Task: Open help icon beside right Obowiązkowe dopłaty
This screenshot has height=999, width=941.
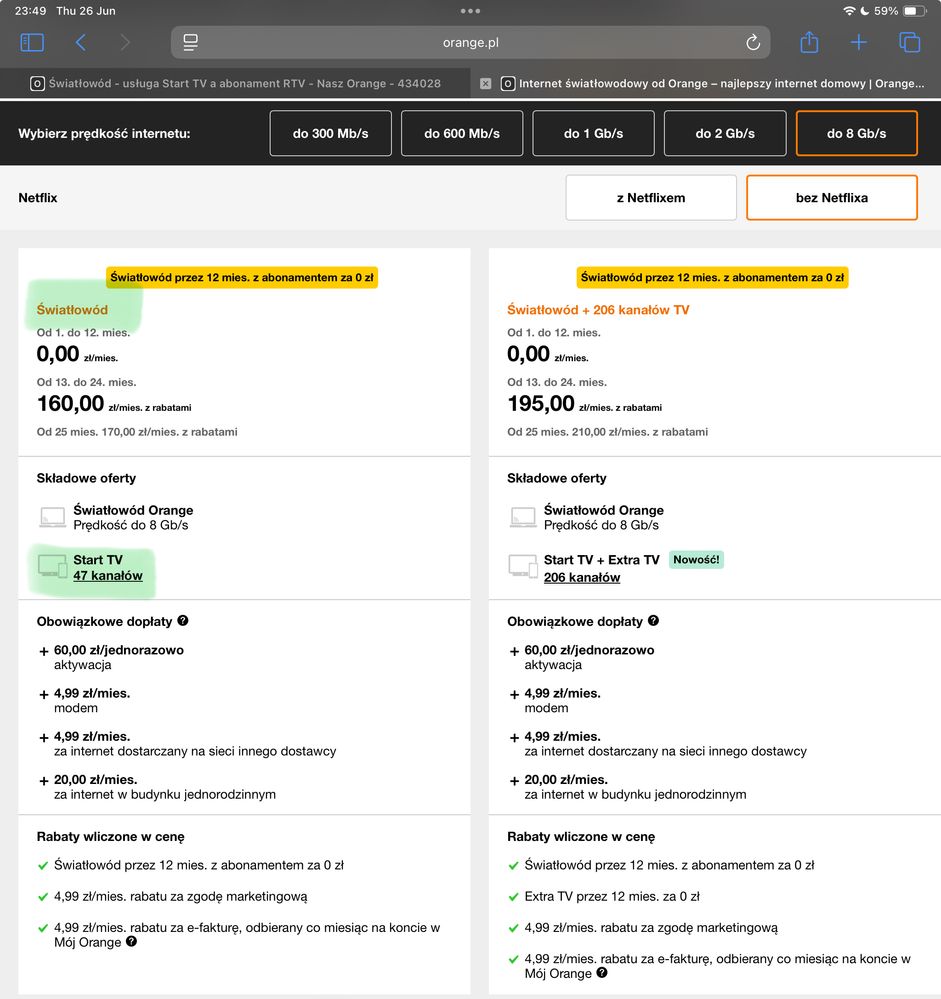Action: click(x=653, y=621)
